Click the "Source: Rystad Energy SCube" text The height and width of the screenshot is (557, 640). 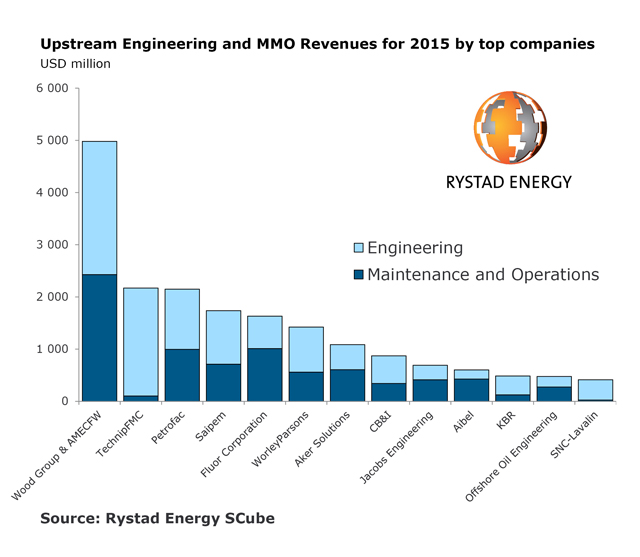point(157,518)
